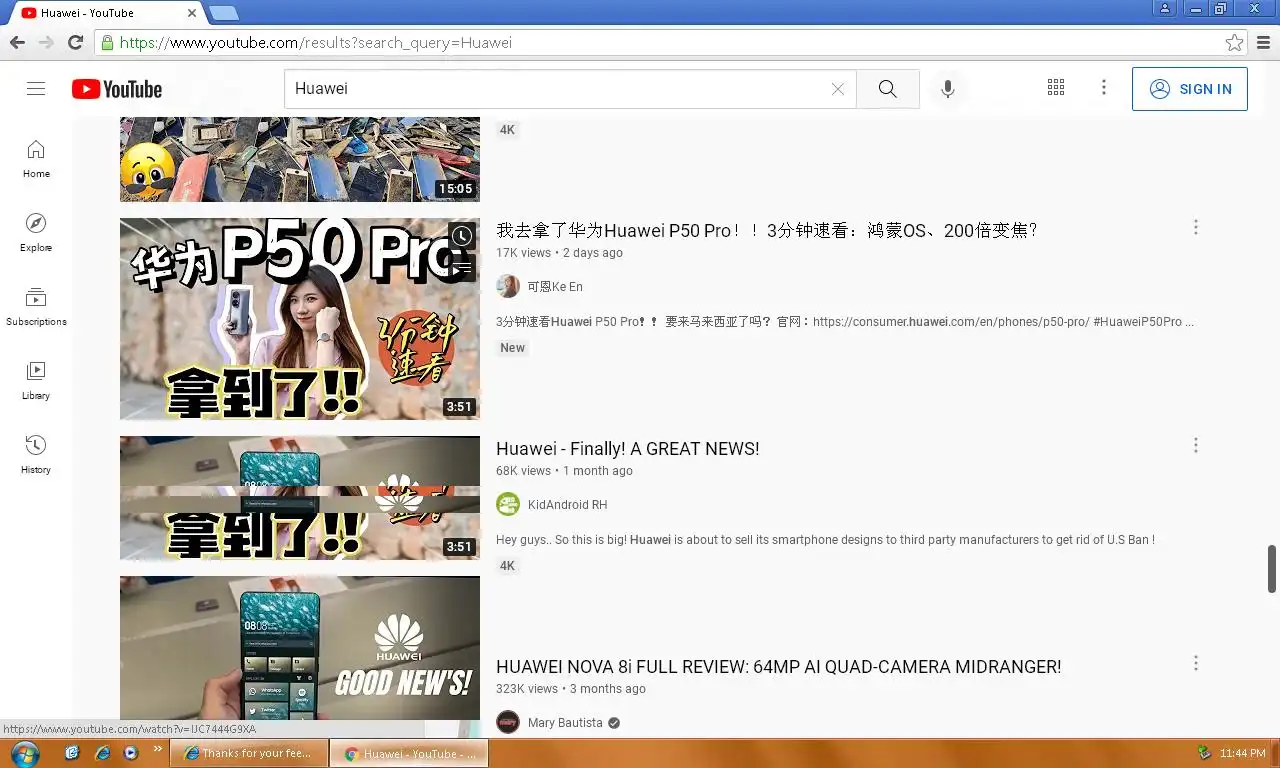The image size is (1280, 768).
Task: Open a new browser tab
Action: [224, 13]
